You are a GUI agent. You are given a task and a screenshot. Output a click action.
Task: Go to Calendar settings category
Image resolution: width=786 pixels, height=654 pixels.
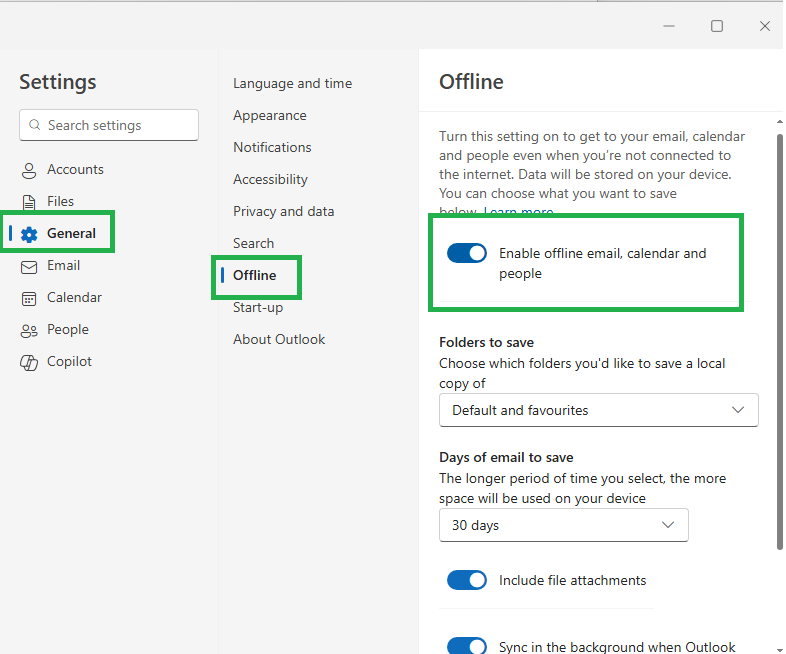[74, 298]
